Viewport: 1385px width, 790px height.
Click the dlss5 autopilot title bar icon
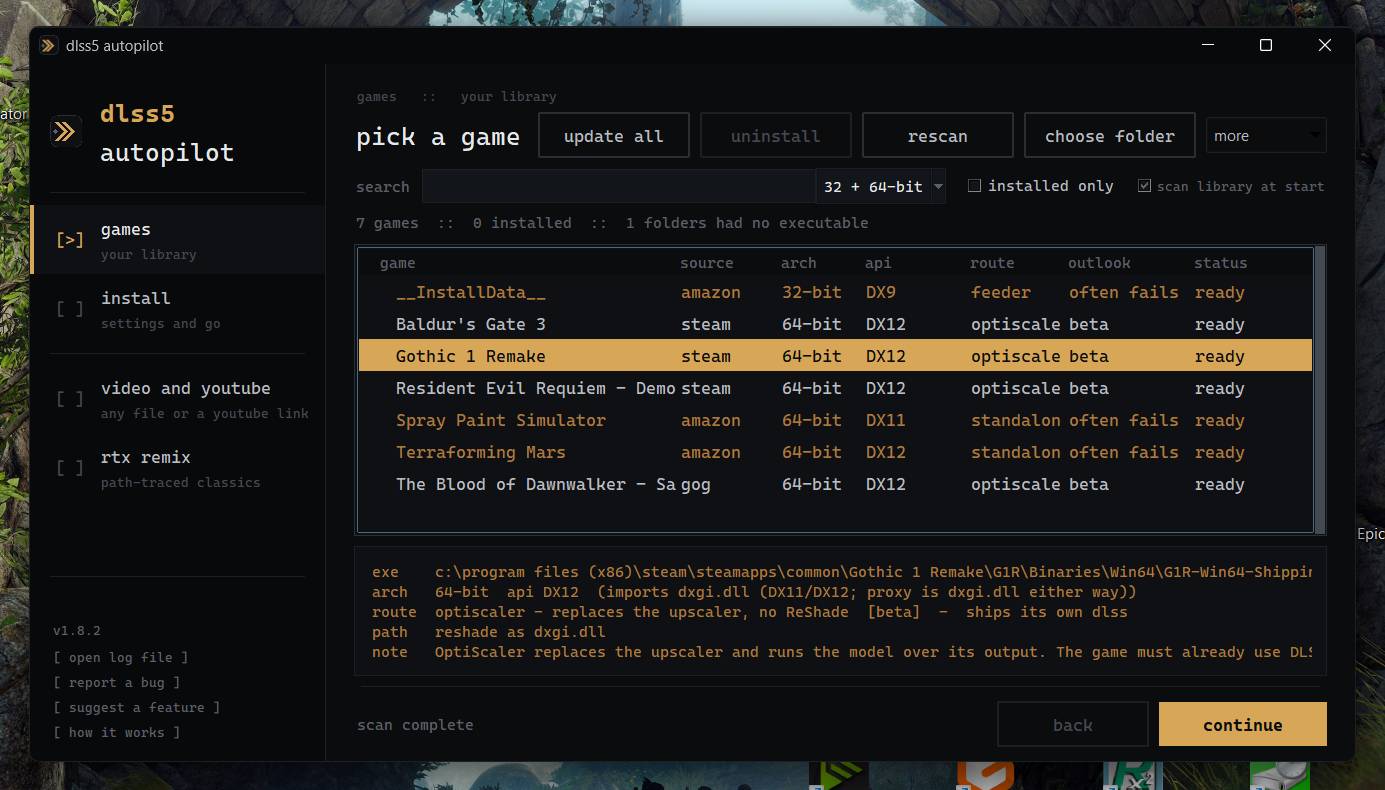[48, 46]
